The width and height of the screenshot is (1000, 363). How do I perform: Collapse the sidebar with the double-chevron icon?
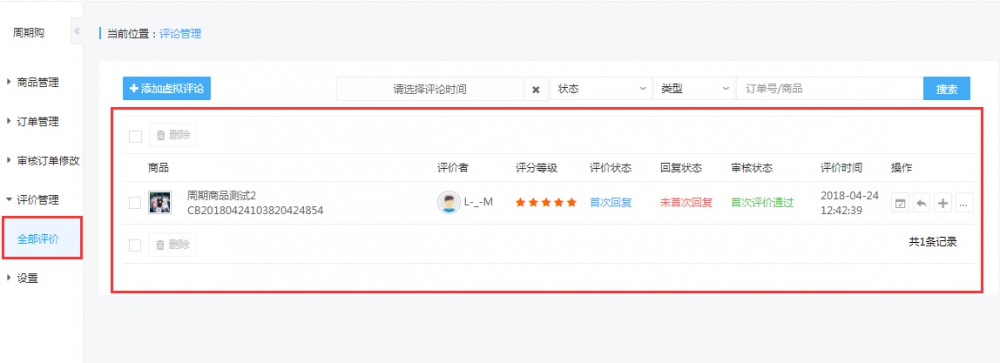tap(77, 31)
